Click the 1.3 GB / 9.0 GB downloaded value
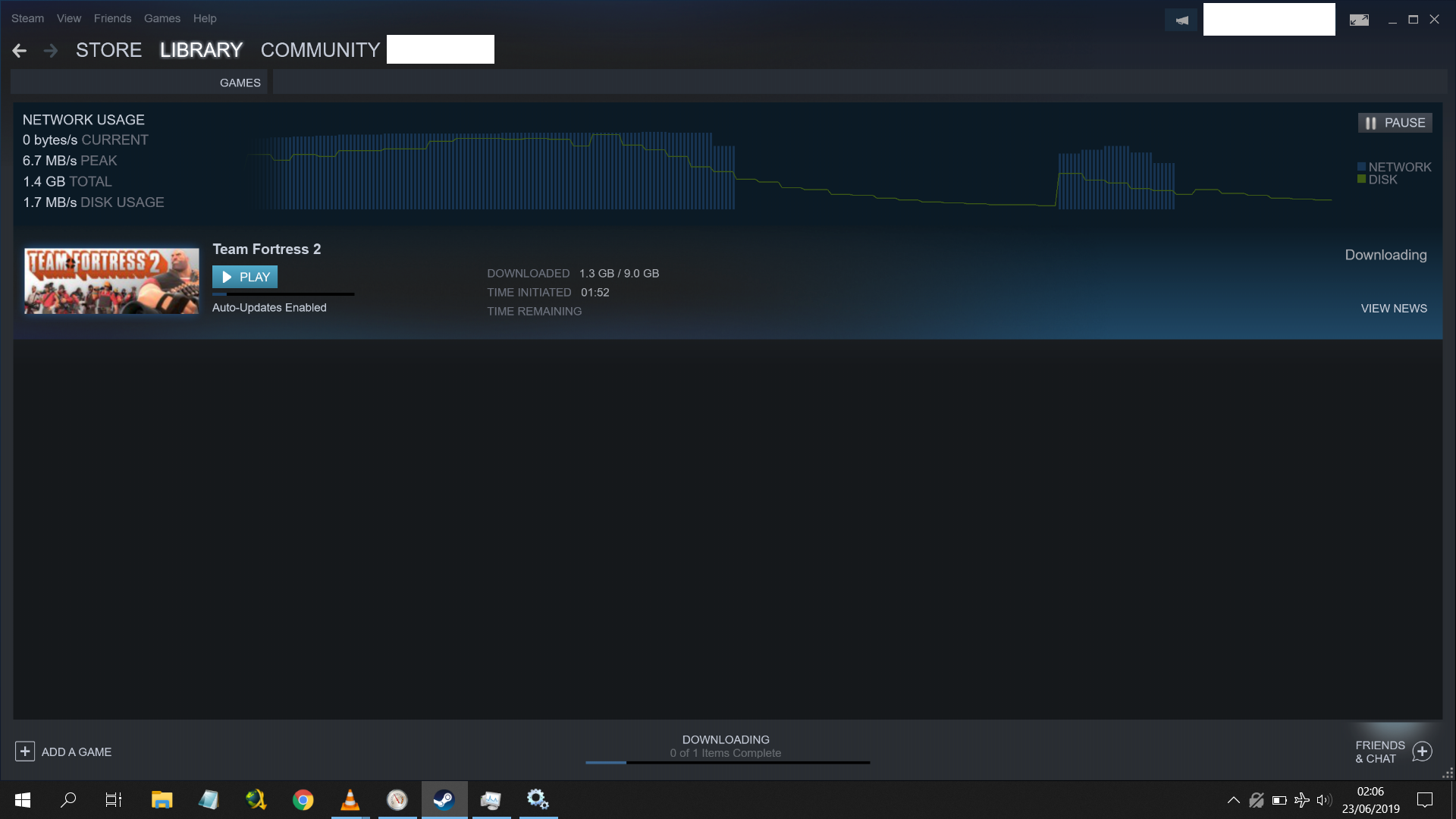Screen dimensions: 1456x819 (x=619, y=273)
